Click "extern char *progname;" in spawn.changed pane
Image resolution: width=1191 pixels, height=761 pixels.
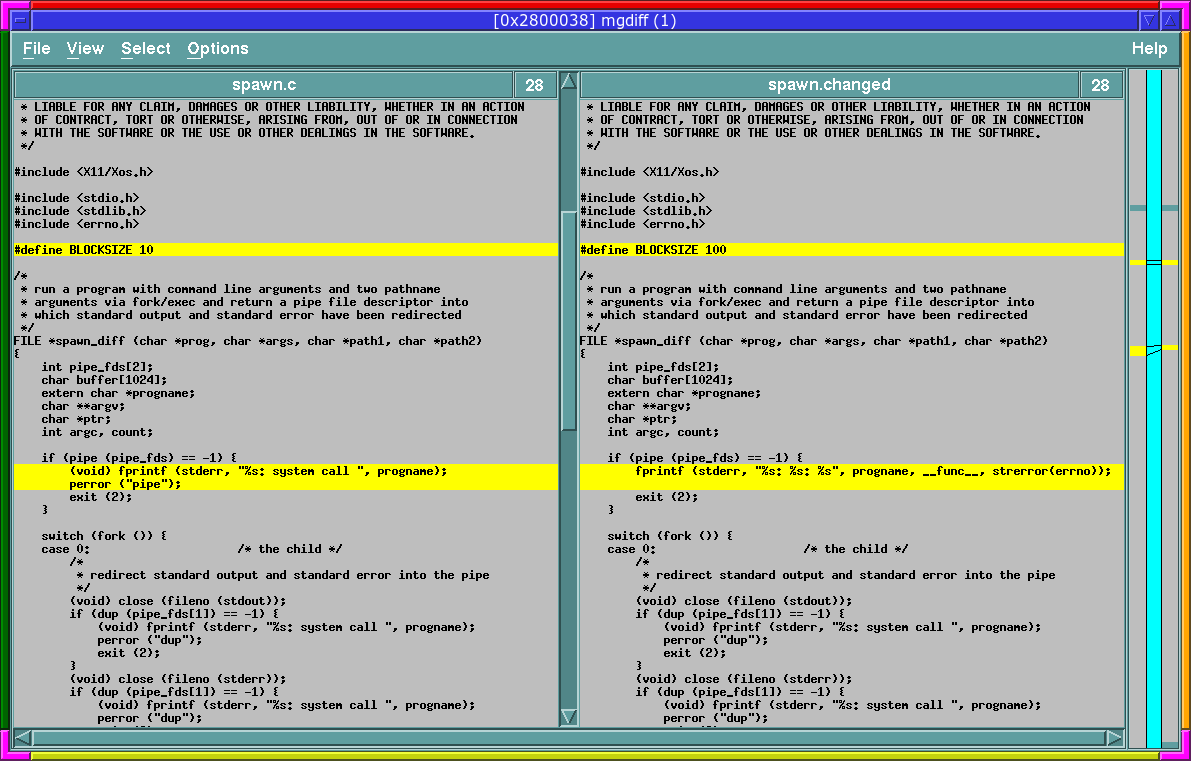(x=684, y=393)
